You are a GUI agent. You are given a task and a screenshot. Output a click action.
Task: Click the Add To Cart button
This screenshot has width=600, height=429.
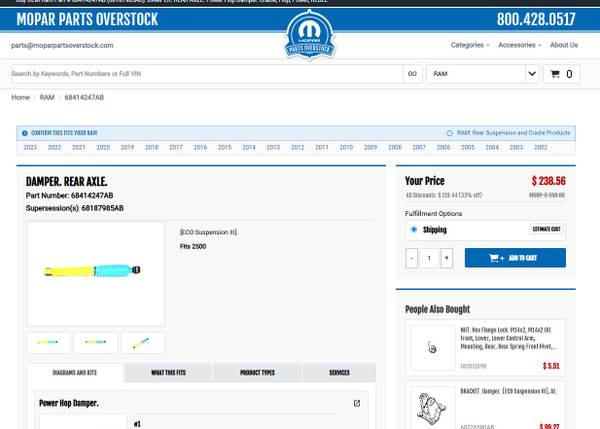click(515, 258)
